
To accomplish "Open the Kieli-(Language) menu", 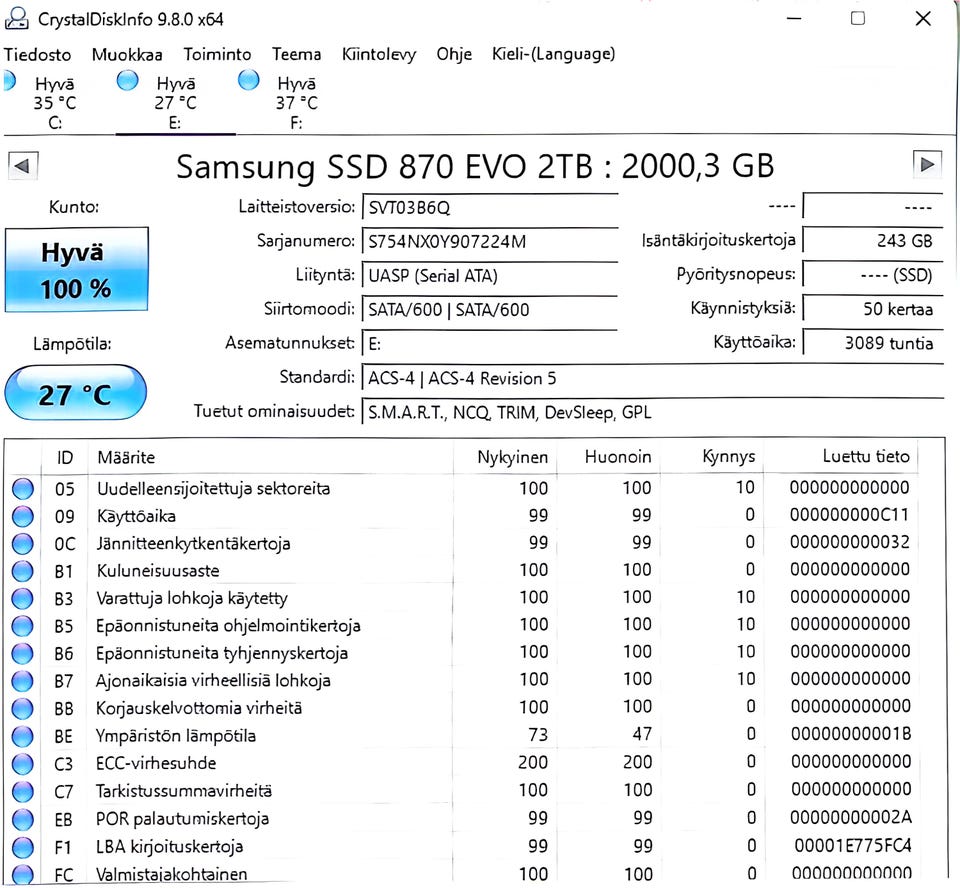I will (x=553, y=55).
